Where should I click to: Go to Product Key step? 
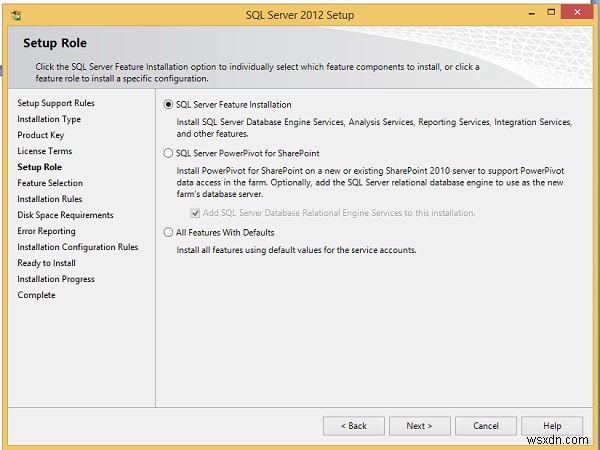tap(41, 135)
